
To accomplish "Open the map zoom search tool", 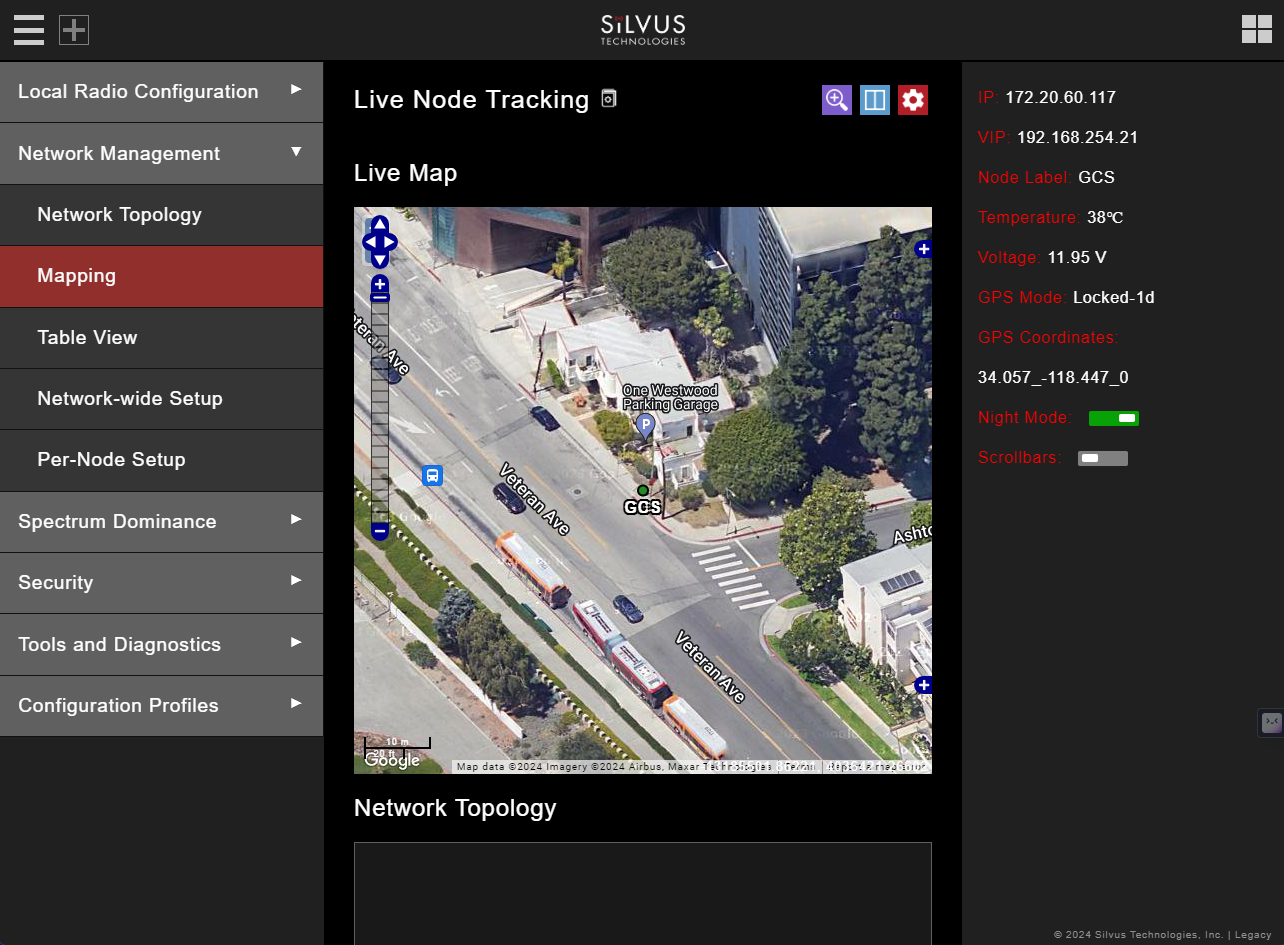I will (x=836, y=99).
